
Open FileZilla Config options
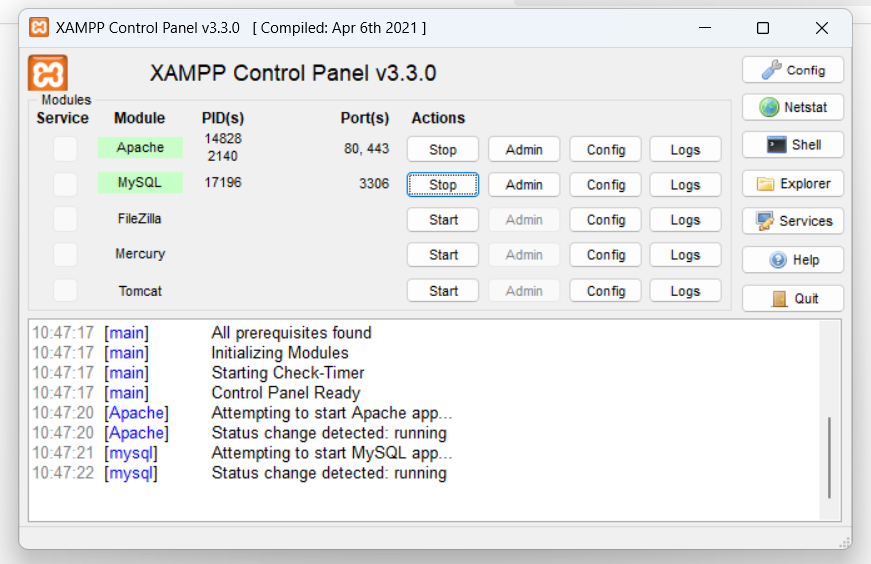[x=605, y=219]
